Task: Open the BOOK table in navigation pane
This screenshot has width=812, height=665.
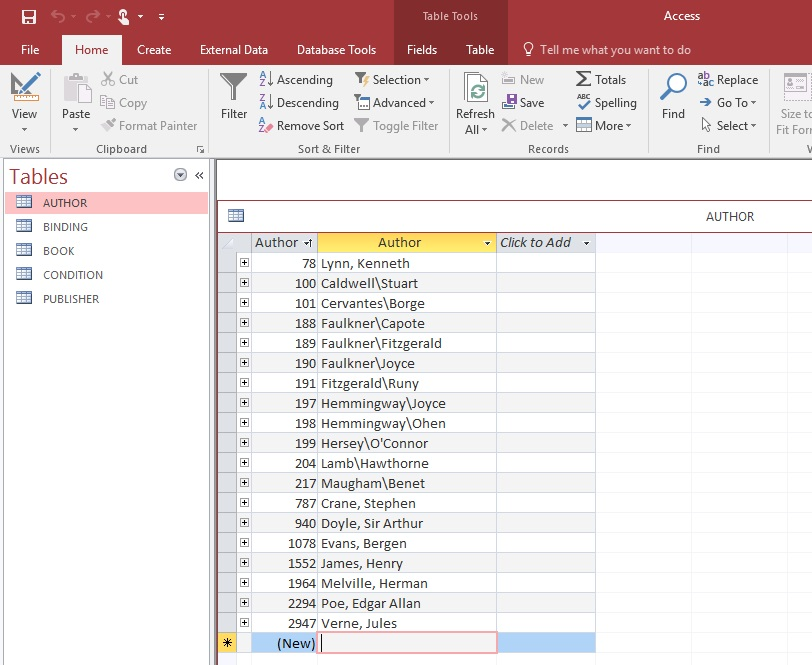Action: [59, 251]
